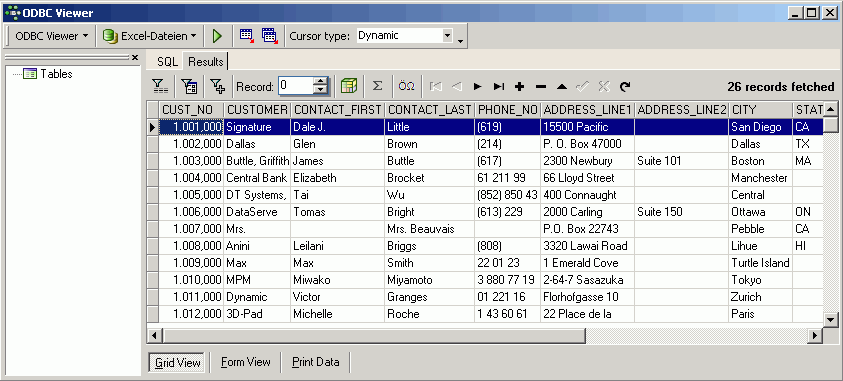
Task: Open the ODBC Viewer dropdown menu
Action: [52, 36]
